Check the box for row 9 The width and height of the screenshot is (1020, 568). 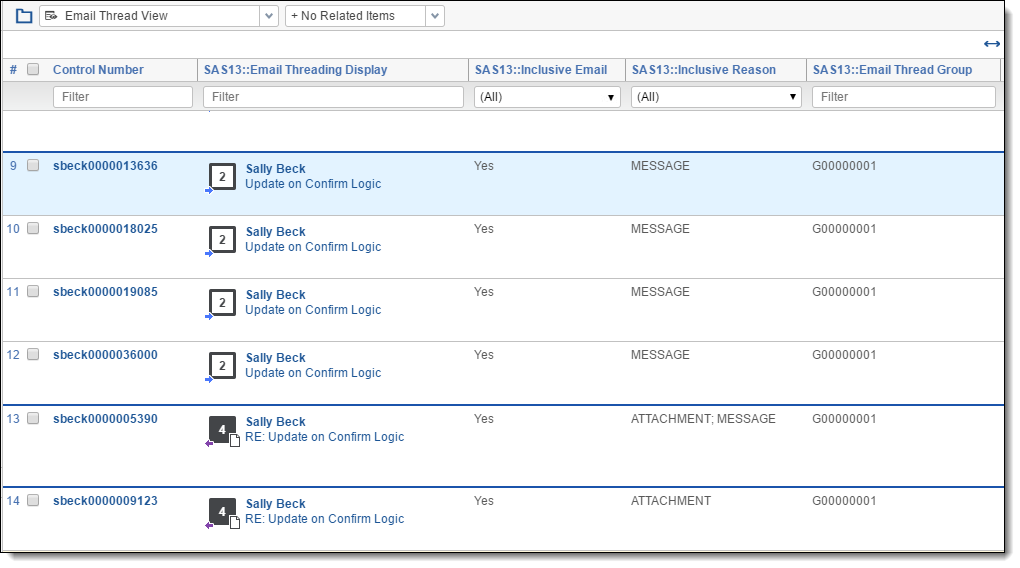pyautogui.click(x=33, y=166)
